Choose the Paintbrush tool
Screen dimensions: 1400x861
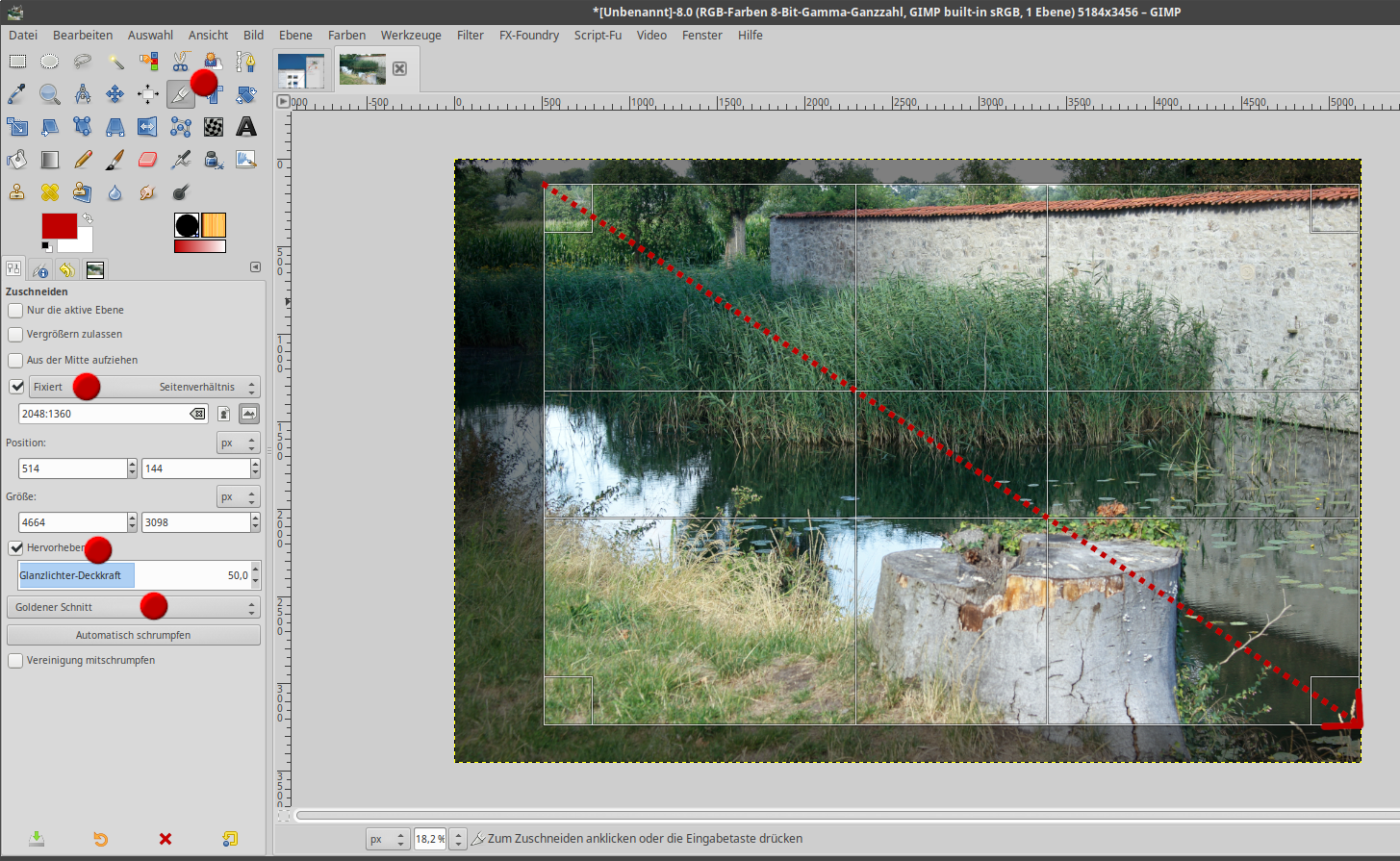(x=115, y=160)
